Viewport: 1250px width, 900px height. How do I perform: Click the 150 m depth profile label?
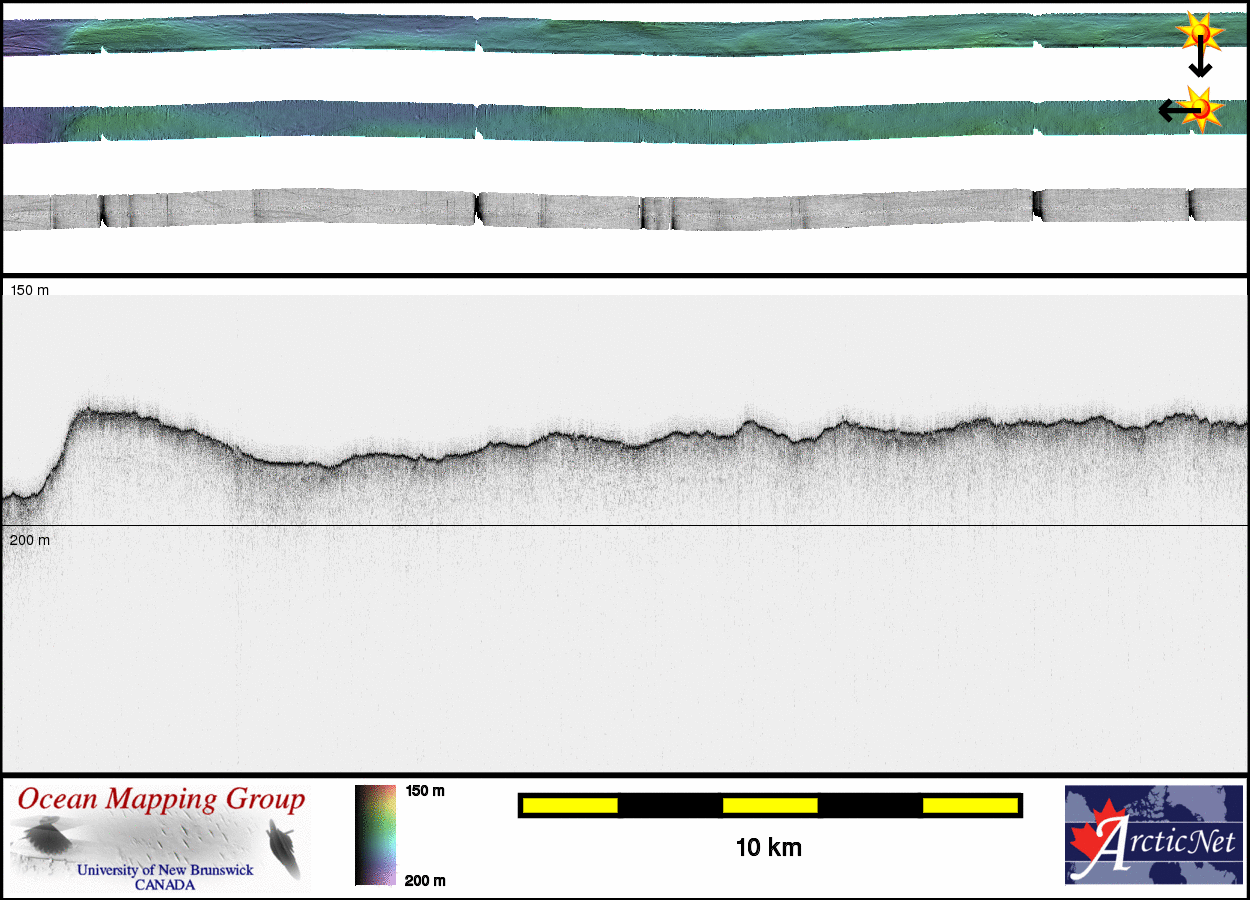[29, 290]
